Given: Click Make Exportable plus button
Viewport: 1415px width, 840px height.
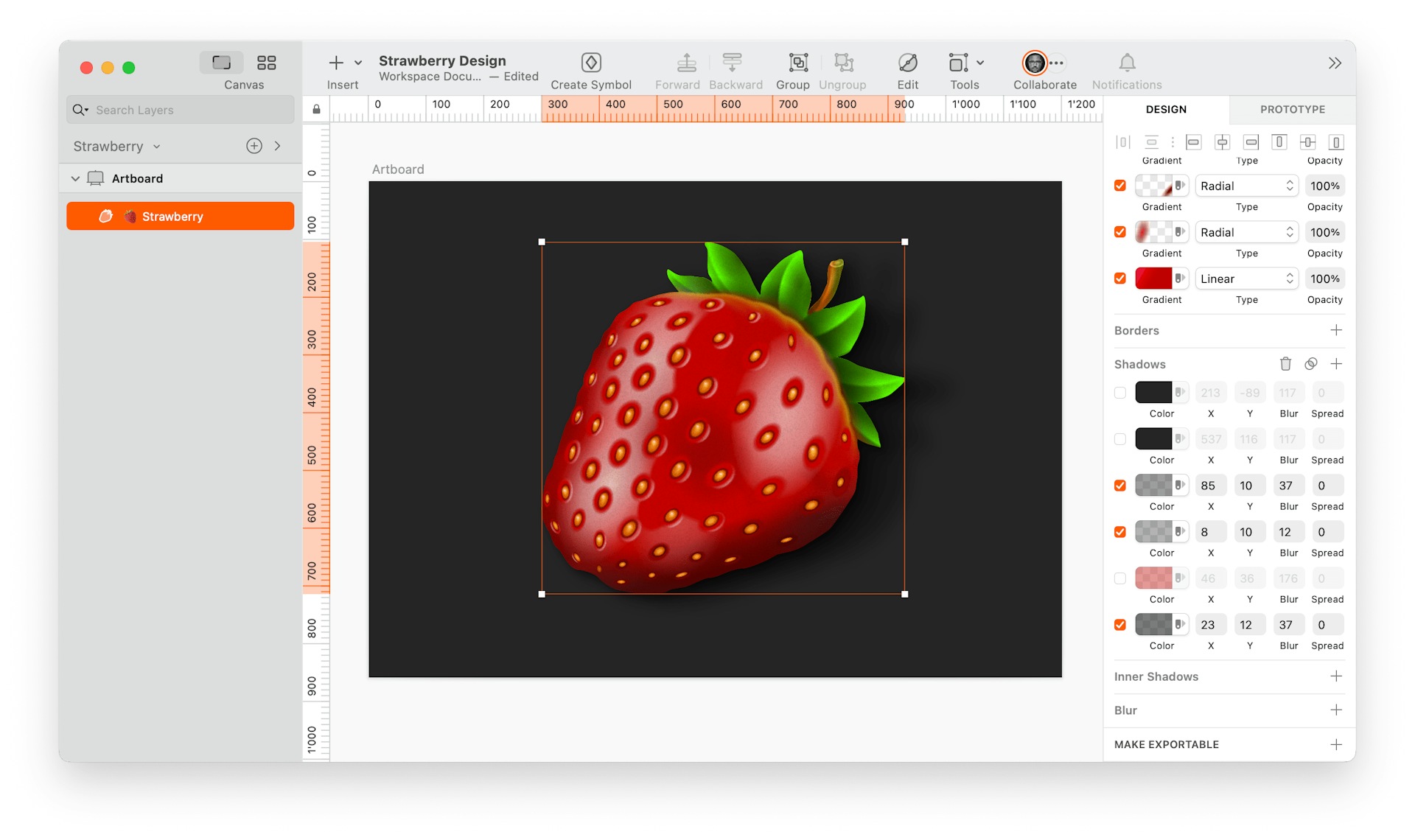Looking at the screenshot, I should (1337, 744).
